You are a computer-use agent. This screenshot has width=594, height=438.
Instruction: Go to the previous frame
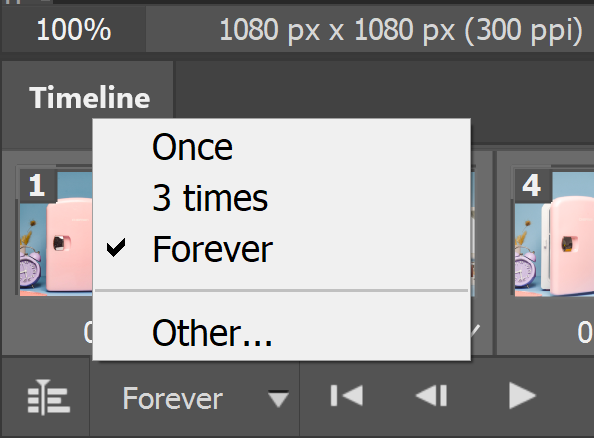pyautogui.click(x=432, y=396)
